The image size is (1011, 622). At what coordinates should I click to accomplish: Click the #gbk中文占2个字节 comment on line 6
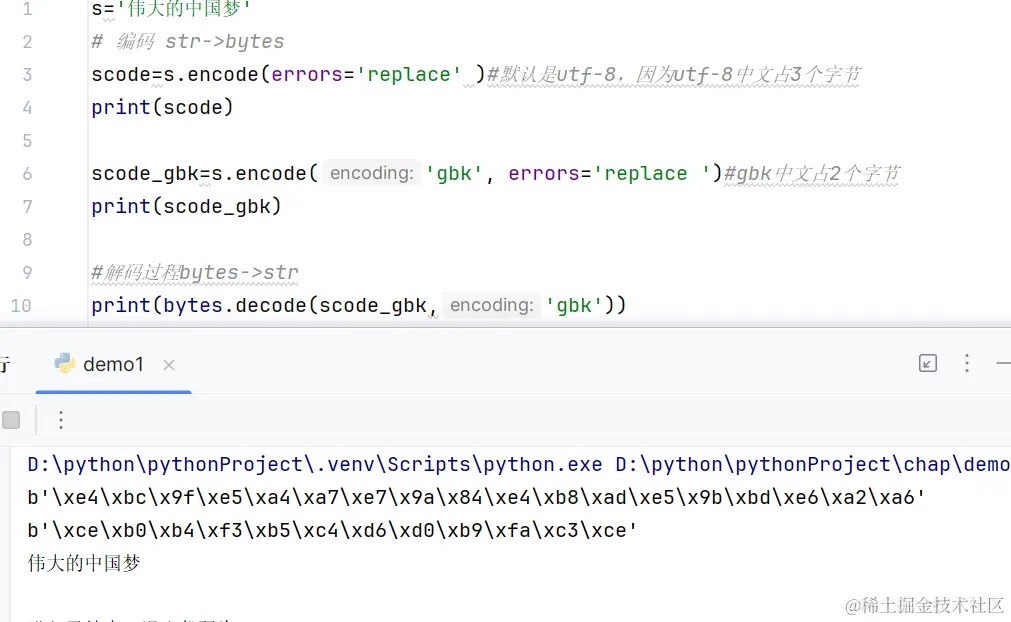point(812,173)
